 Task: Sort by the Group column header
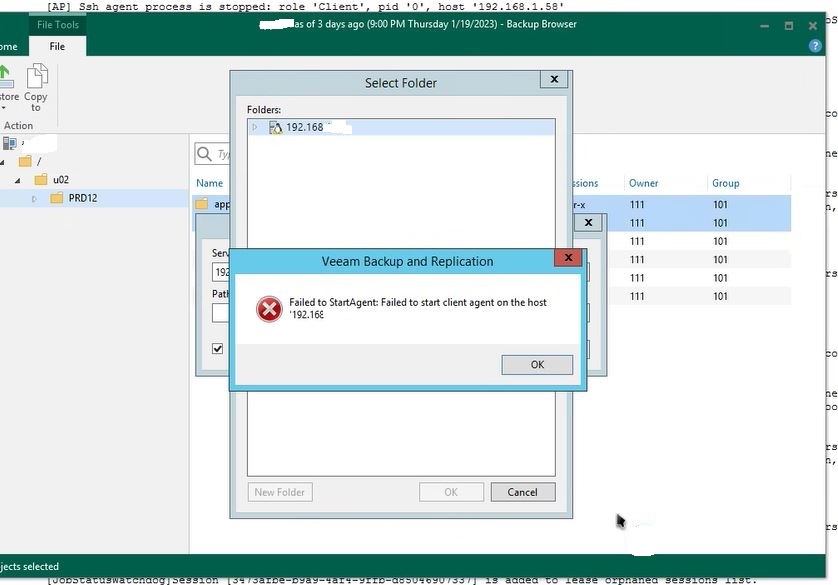(x=725, y=183)
